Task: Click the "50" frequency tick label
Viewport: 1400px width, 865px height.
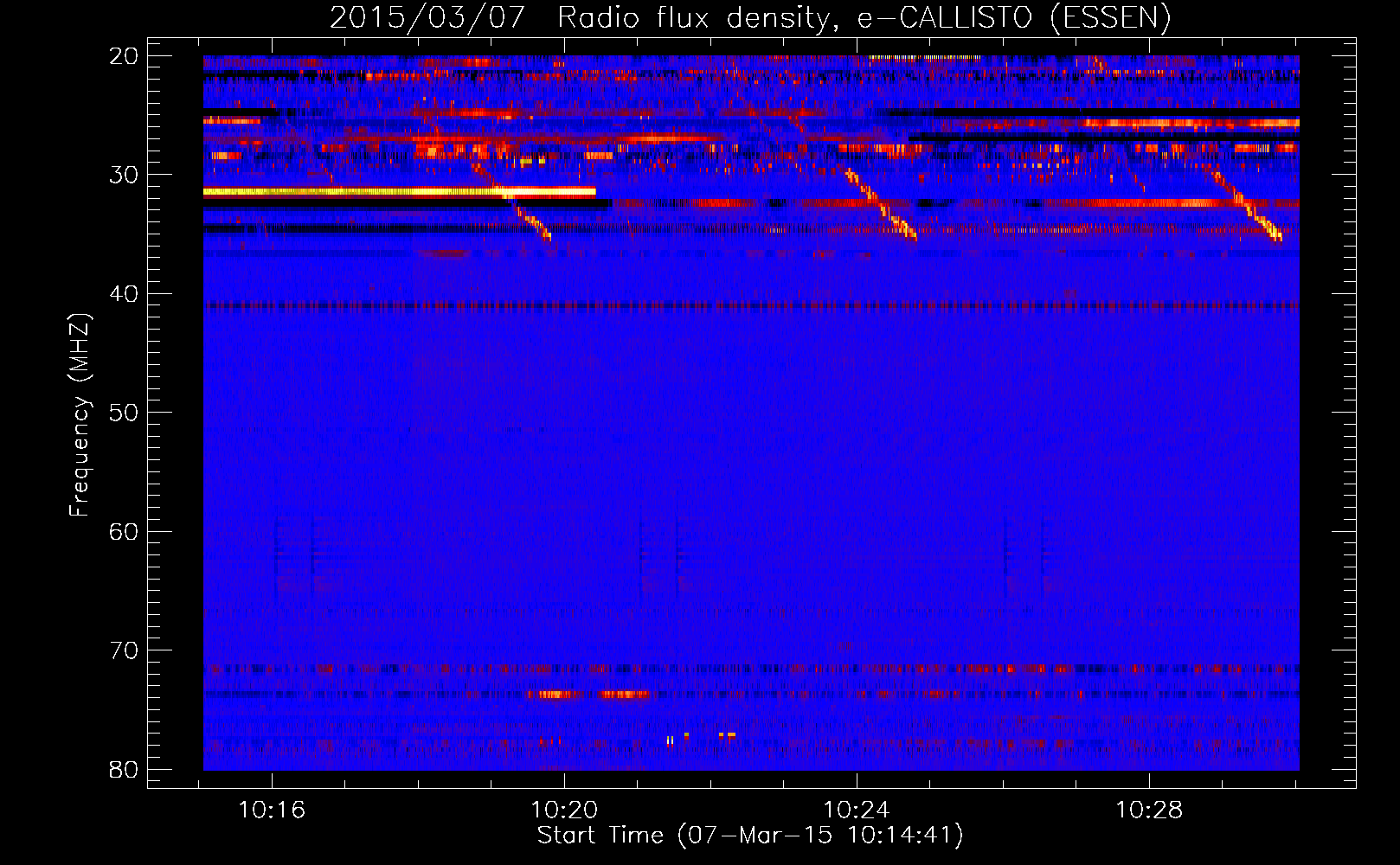Action: (x=124, y=413)
